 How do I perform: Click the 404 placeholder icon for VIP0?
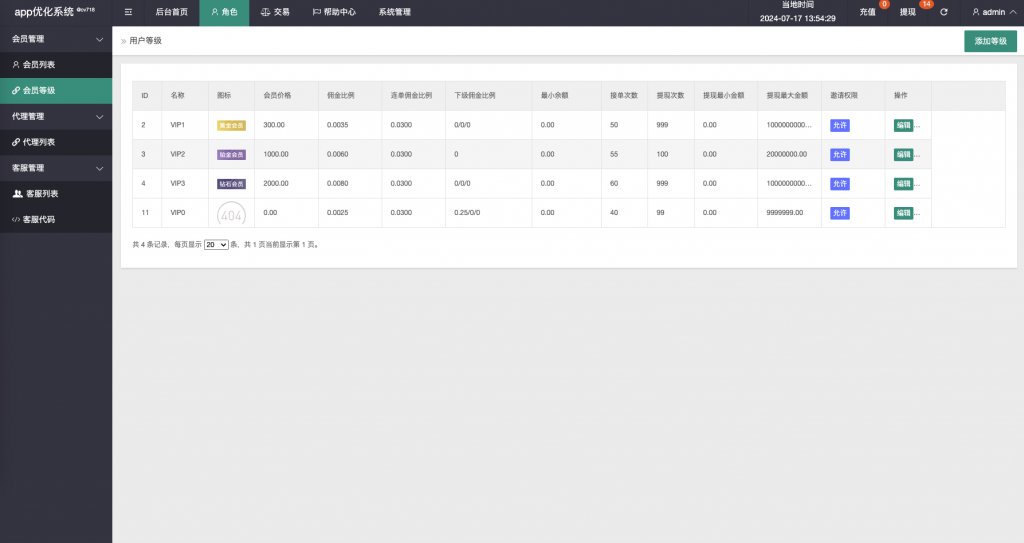point(231,213)
